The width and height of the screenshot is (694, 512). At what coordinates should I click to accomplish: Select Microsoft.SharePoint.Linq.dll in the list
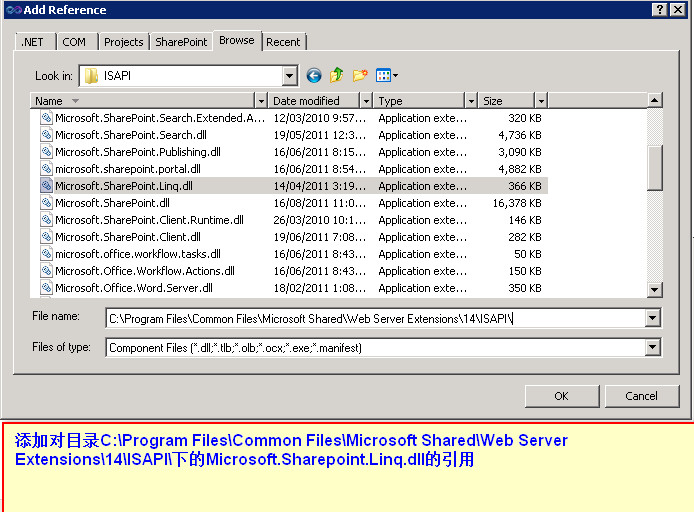click(x=123, y=186)
